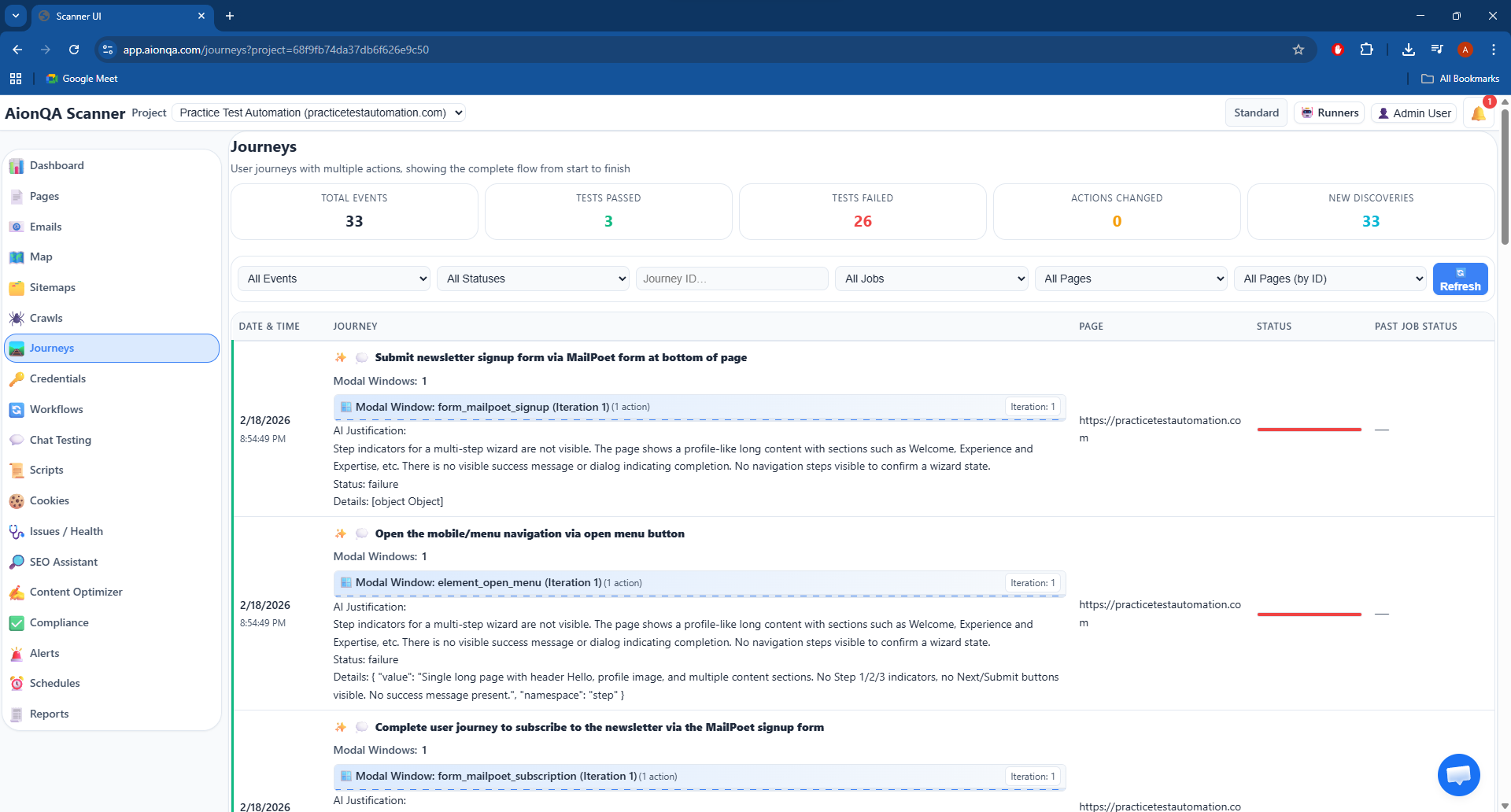
Task: Toggle the Standard mode button
Action: click(1256, 113)
